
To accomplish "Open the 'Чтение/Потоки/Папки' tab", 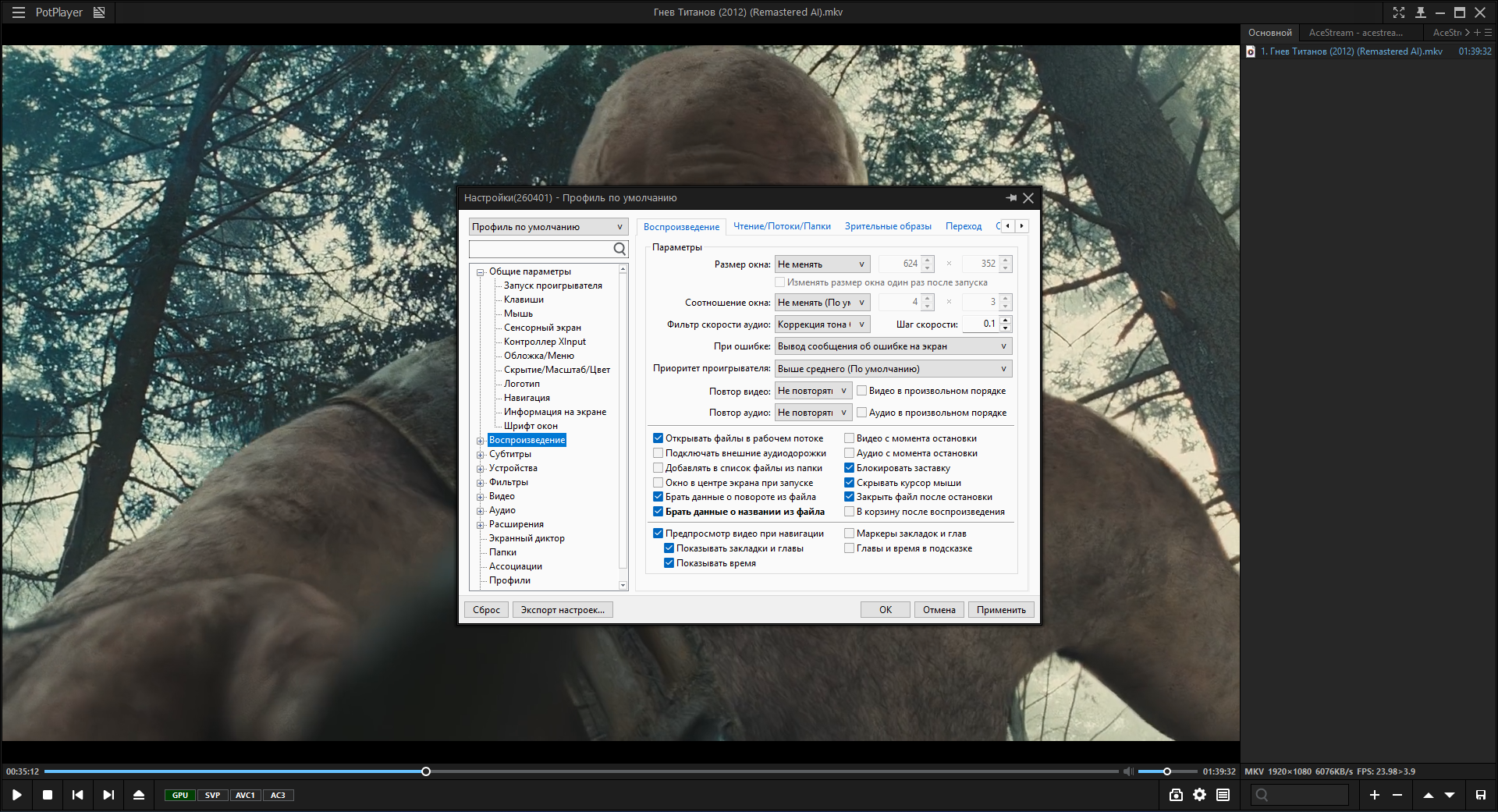I will pos(782,226).
